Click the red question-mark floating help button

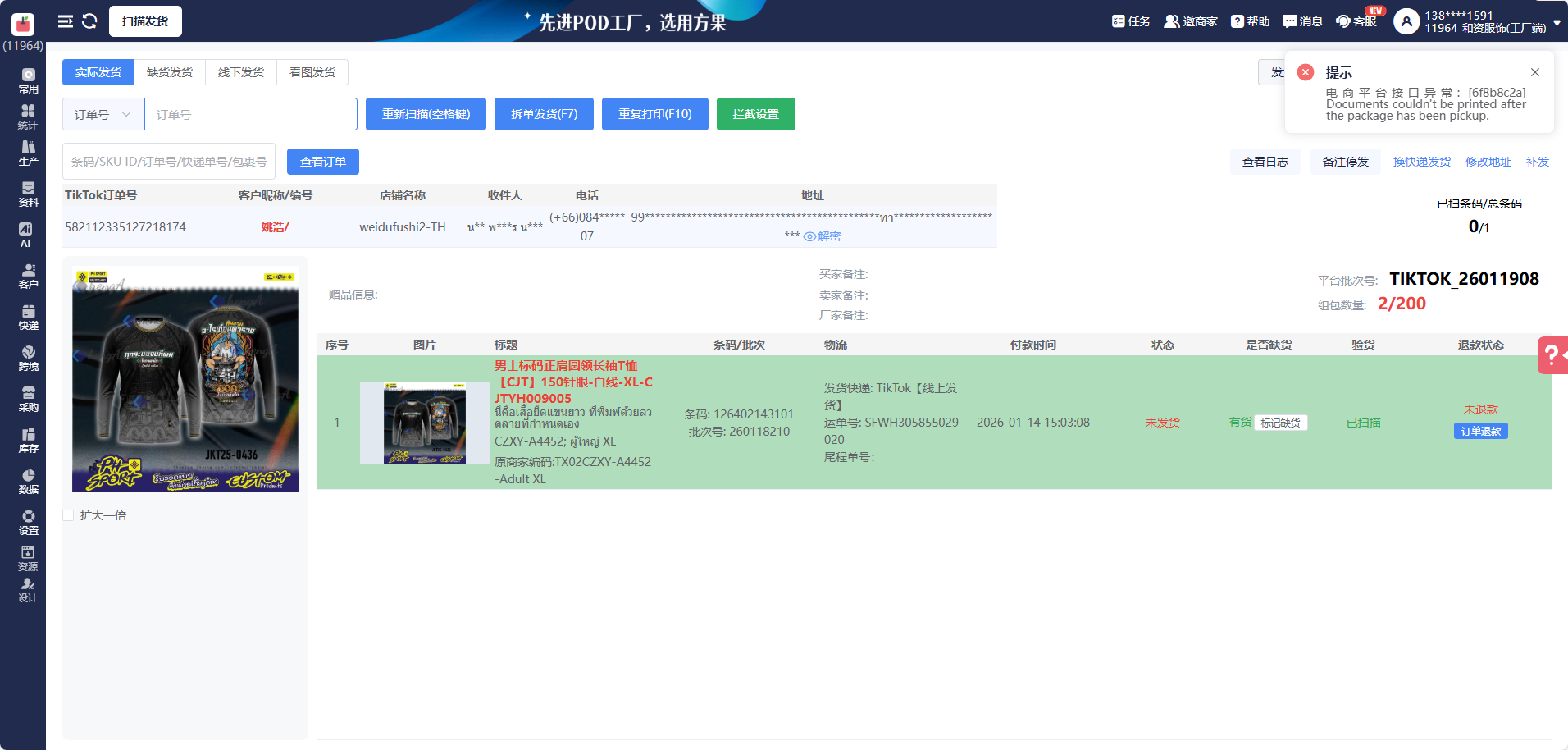click(x=1552, y=355)
